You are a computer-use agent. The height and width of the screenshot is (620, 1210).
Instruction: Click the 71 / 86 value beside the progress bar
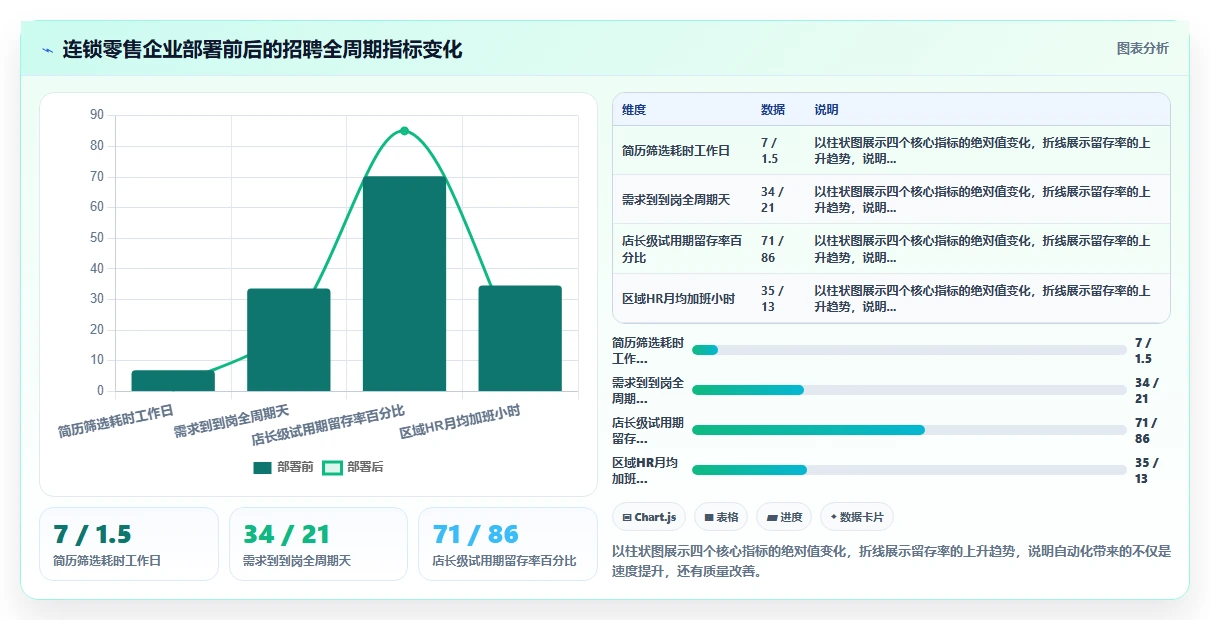(1147, 430)
